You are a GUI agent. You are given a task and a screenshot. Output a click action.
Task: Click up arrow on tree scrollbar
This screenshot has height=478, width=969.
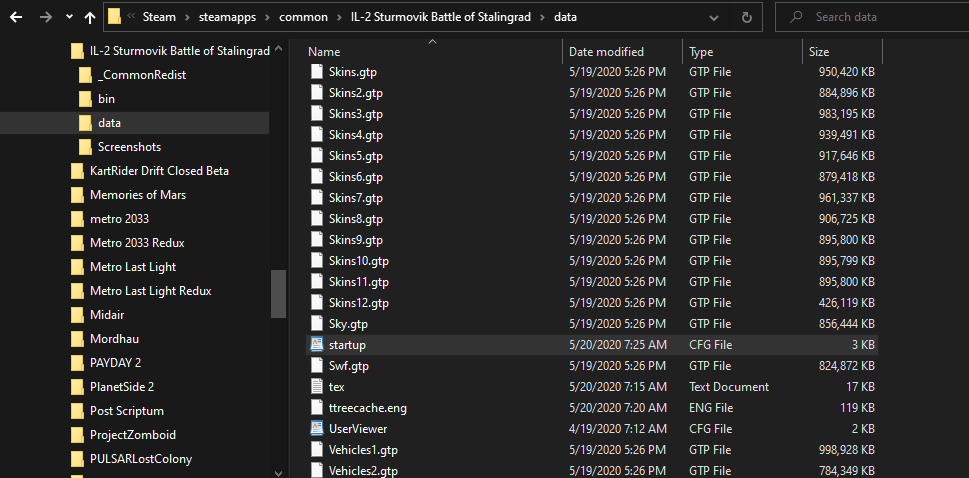point(279,48)
